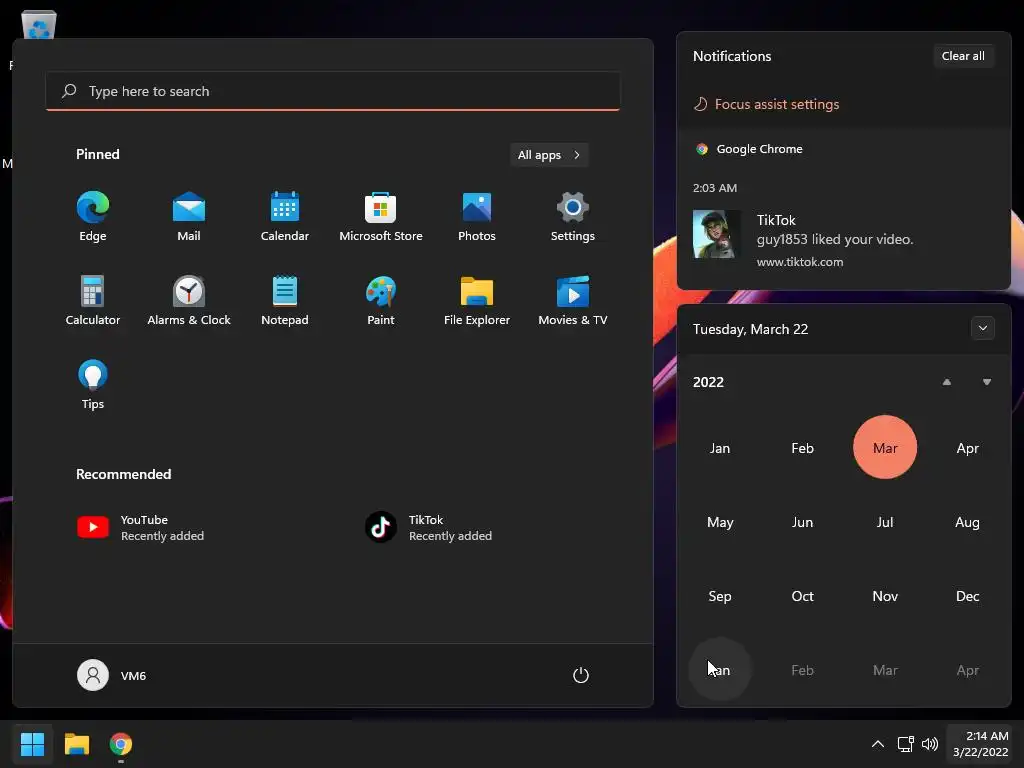Select Dec in the calendar
1024x768 pixels.
[967, 596]
